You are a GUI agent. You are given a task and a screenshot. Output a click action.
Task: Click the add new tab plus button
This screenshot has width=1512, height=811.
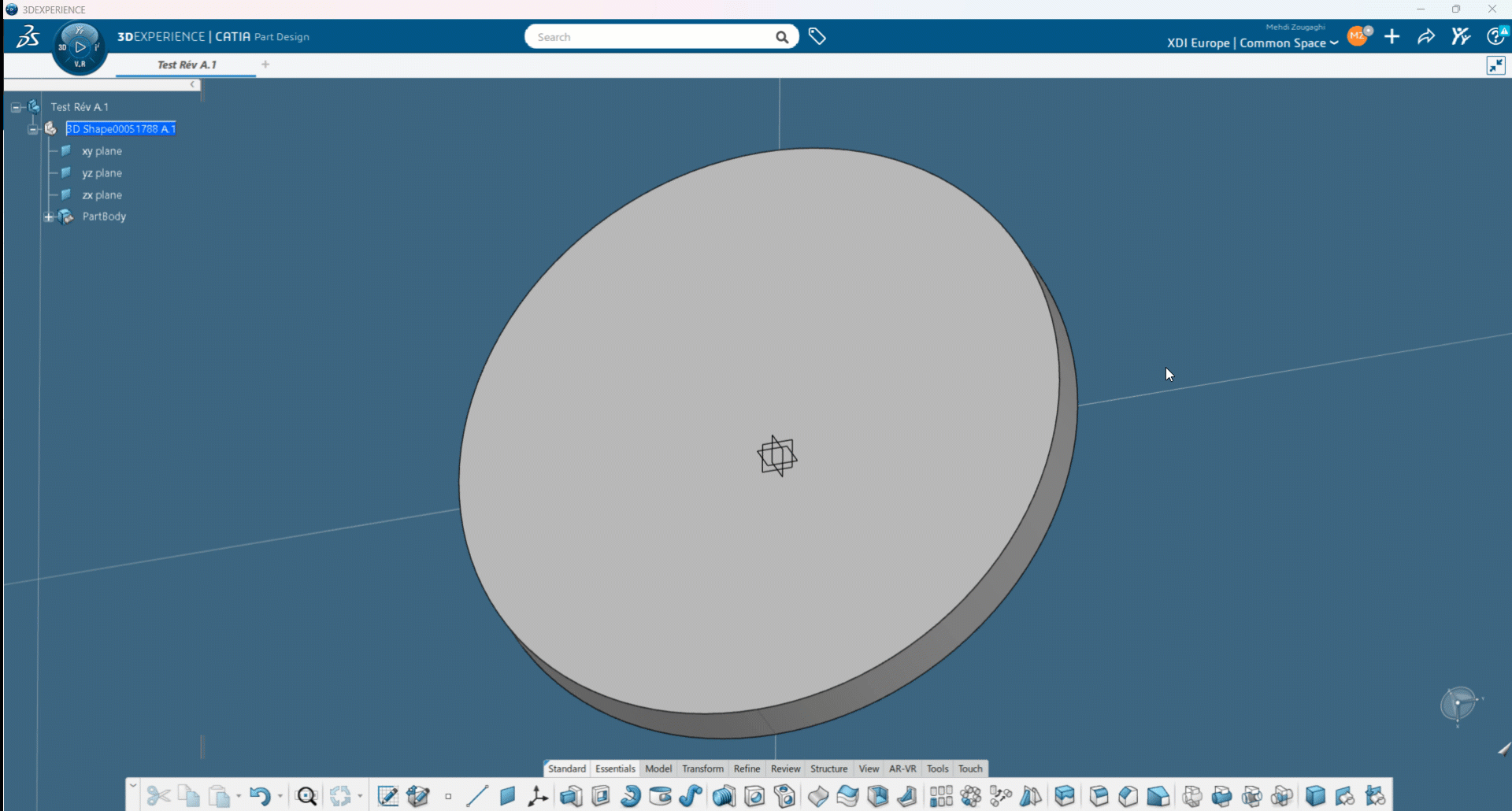point(265,65)
